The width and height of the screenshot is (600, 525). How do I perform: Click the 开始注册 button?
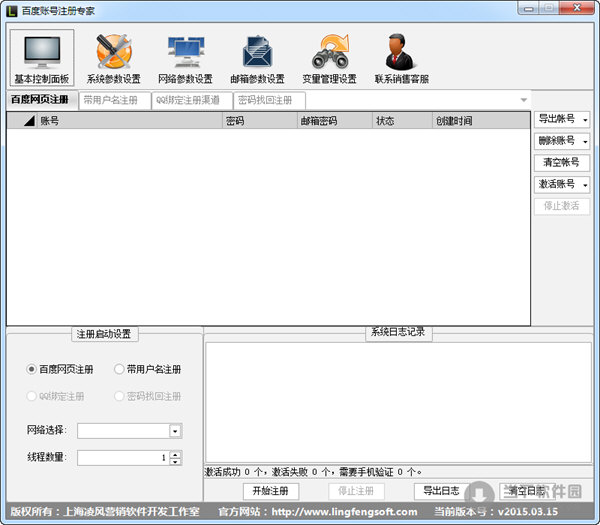click(x=271, y=491)
